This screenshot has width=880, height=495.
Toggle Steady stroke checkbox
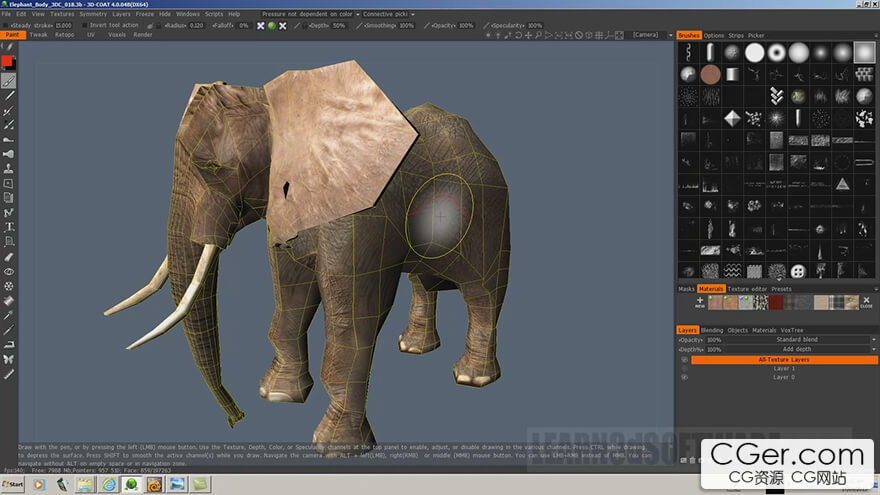tap(6, 25)
